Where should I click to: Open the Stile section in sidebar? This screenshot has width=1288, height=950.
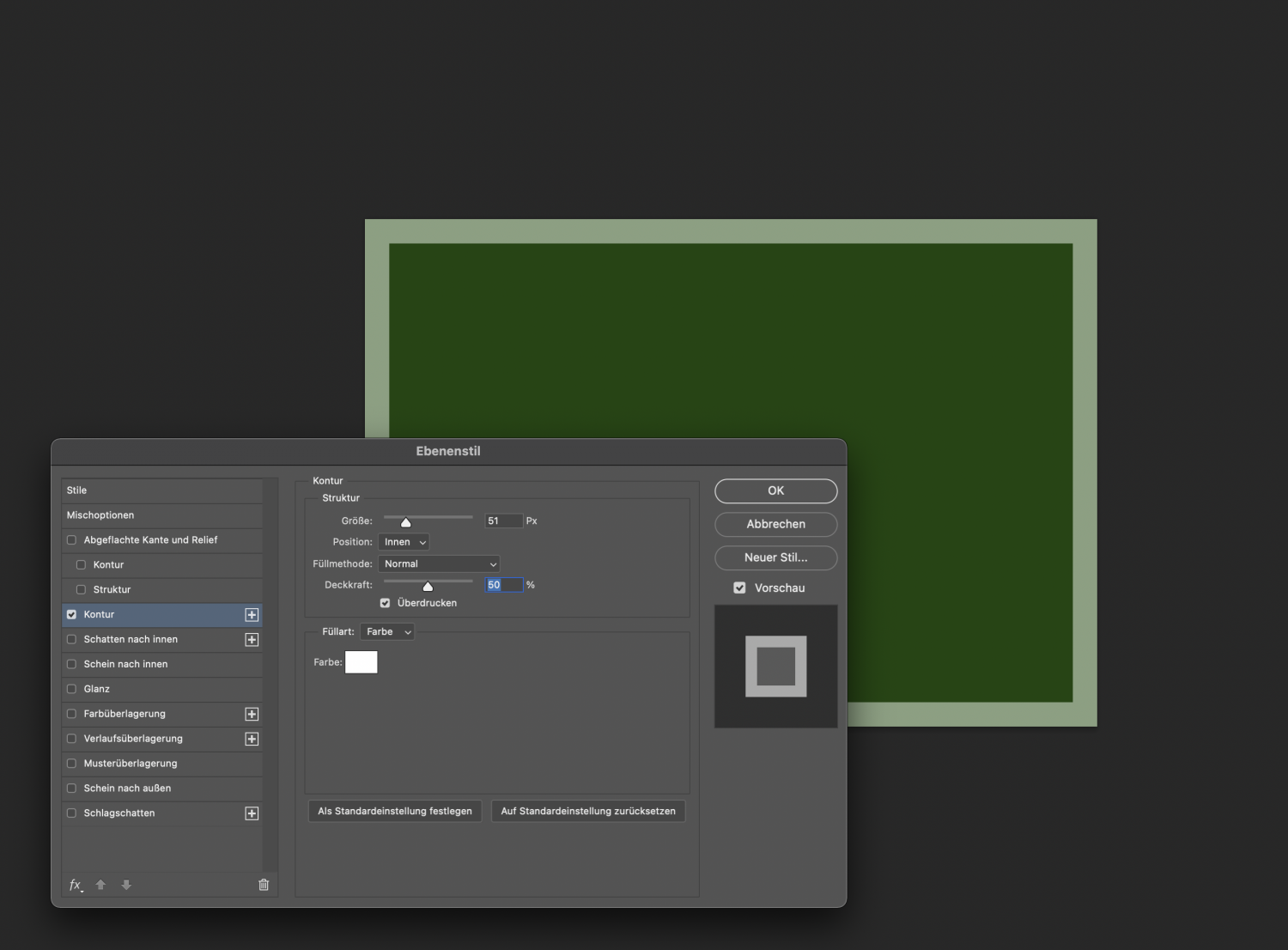click(x=77, y=490)
